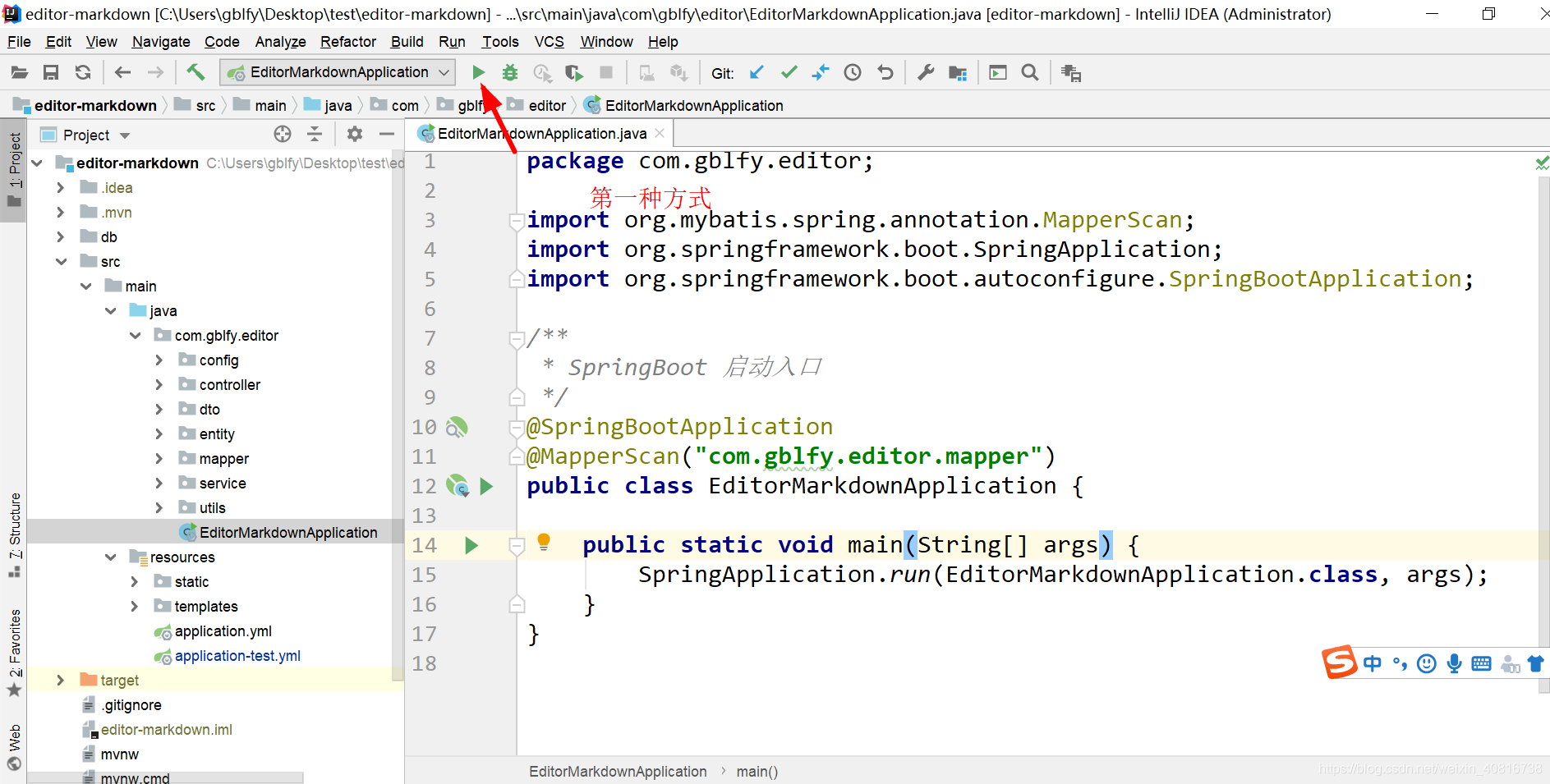Open Settings wrench icon
1550x784 pixels.
[x=926, y=73]
